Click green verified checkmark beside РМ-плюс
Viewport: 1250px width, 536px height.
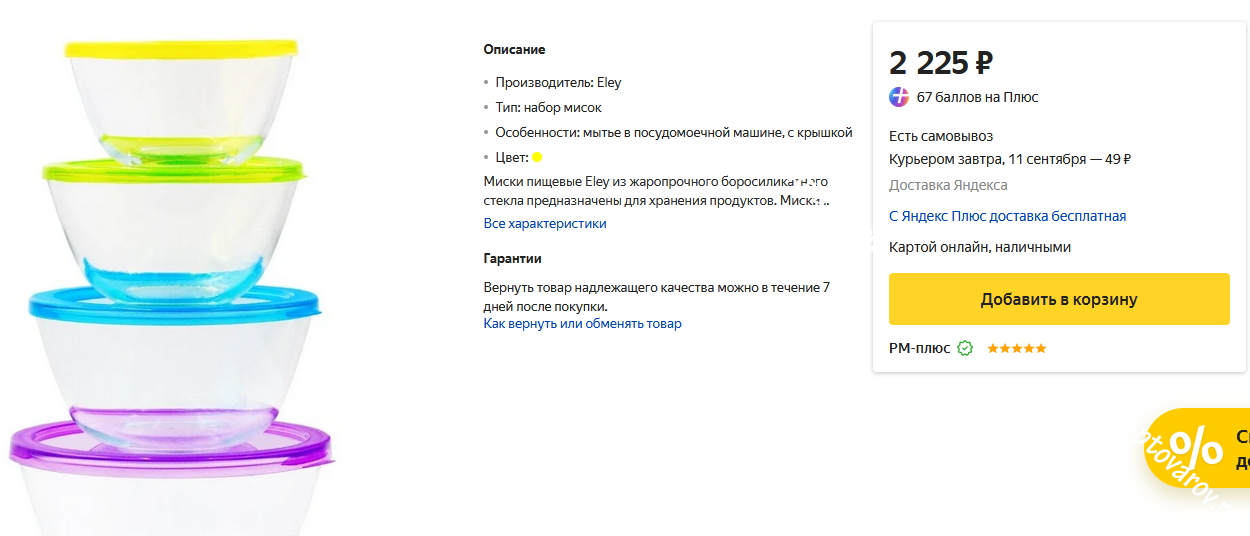965,349
